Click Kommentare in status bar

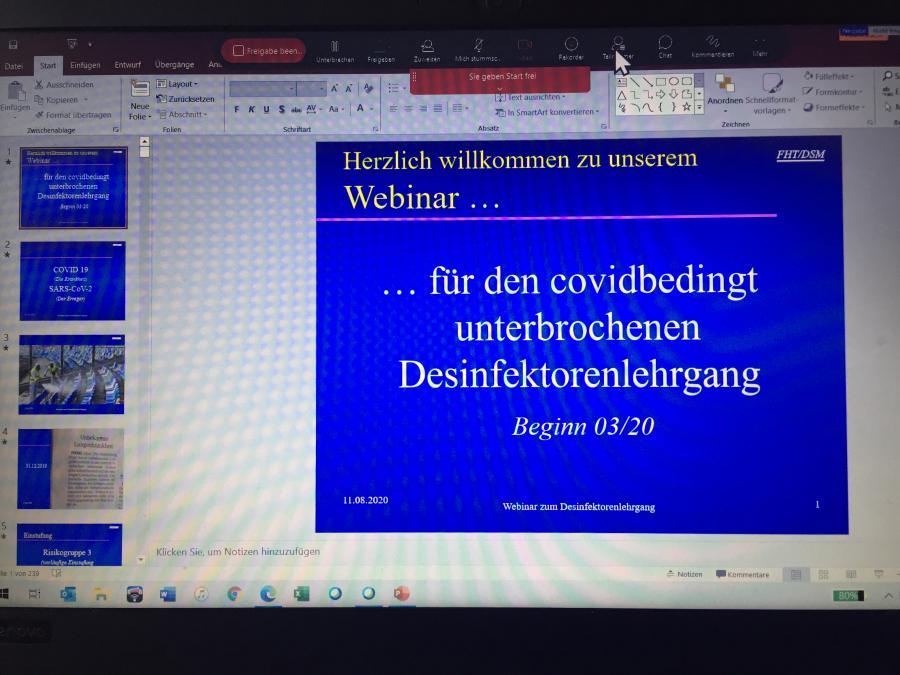click(x=743, y=574)
